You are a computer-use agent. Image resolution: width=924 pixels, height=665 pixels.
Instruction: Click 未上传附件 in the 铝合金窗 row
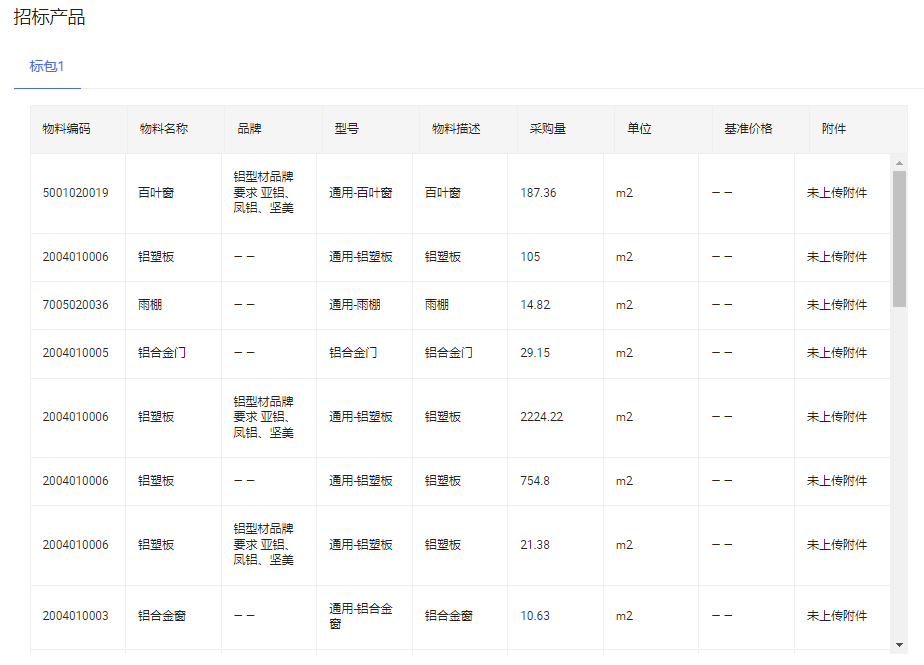(837, 615)
